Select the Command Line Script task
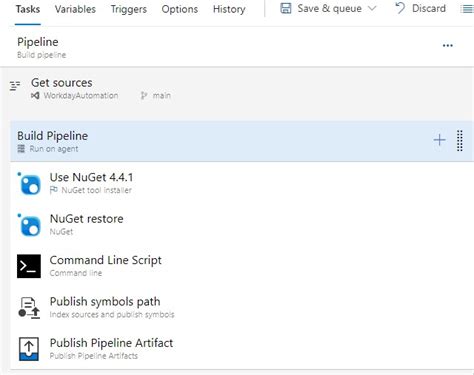Viewport: 474px width, 375px height. point(242,266)
